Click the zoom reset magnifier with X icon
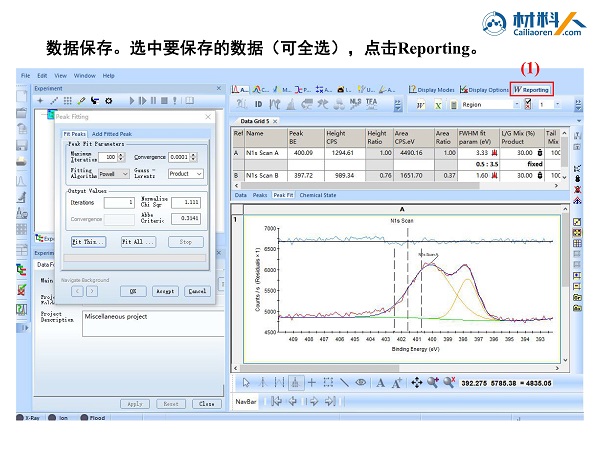This screenshot has width=600, height=450. tap(449, 382)
